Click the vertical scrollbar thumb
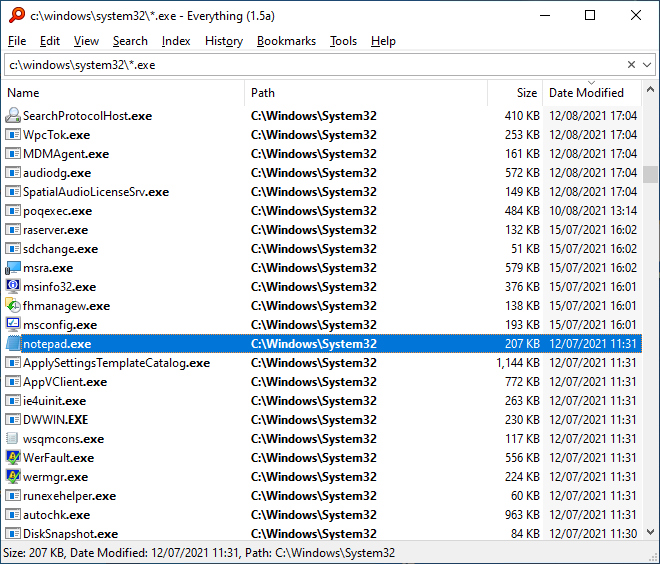The height and width of the screenshot is (564, 660). pyautogui.click(x=650, y=174)
